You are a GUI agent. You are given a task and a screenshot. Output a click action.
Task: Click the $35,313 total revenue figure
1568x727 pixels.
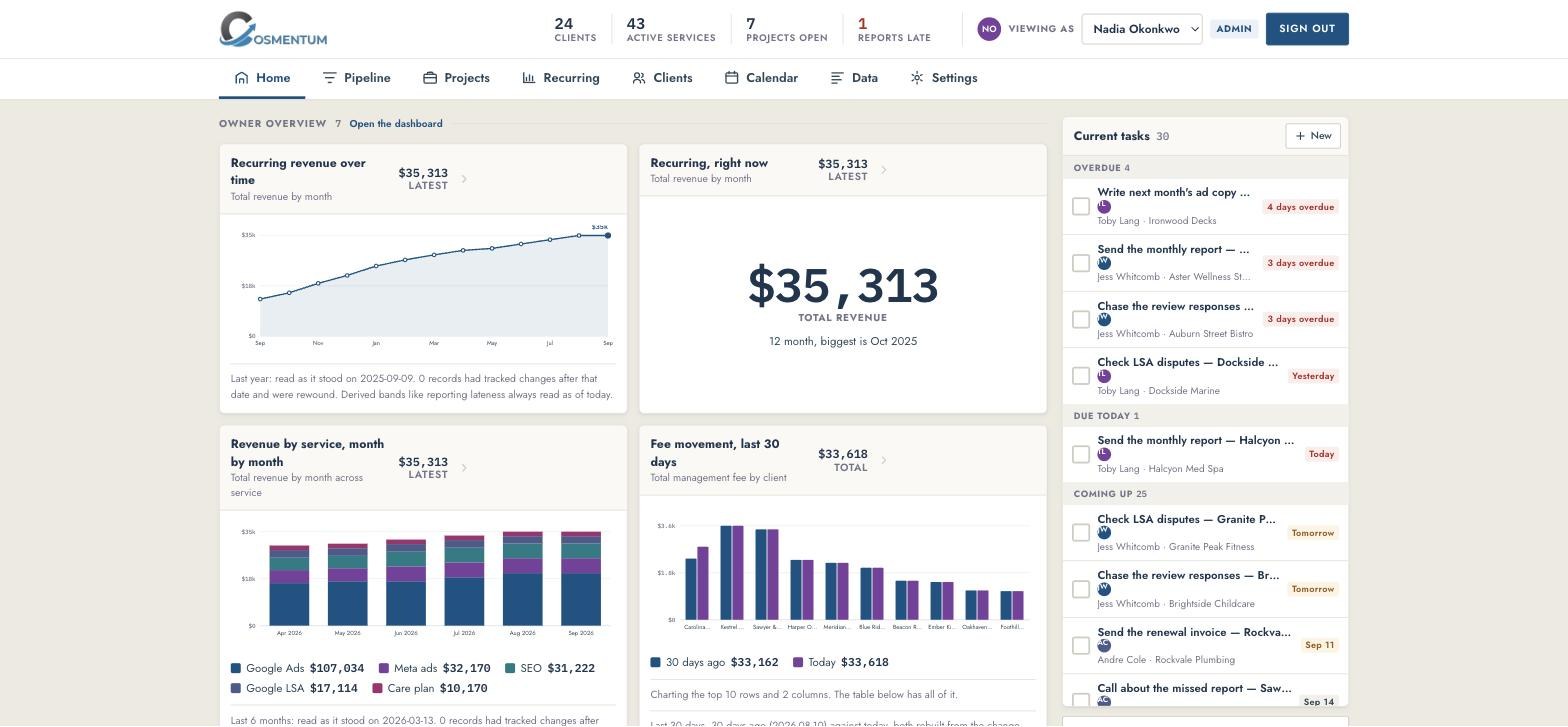click(843, 286)
